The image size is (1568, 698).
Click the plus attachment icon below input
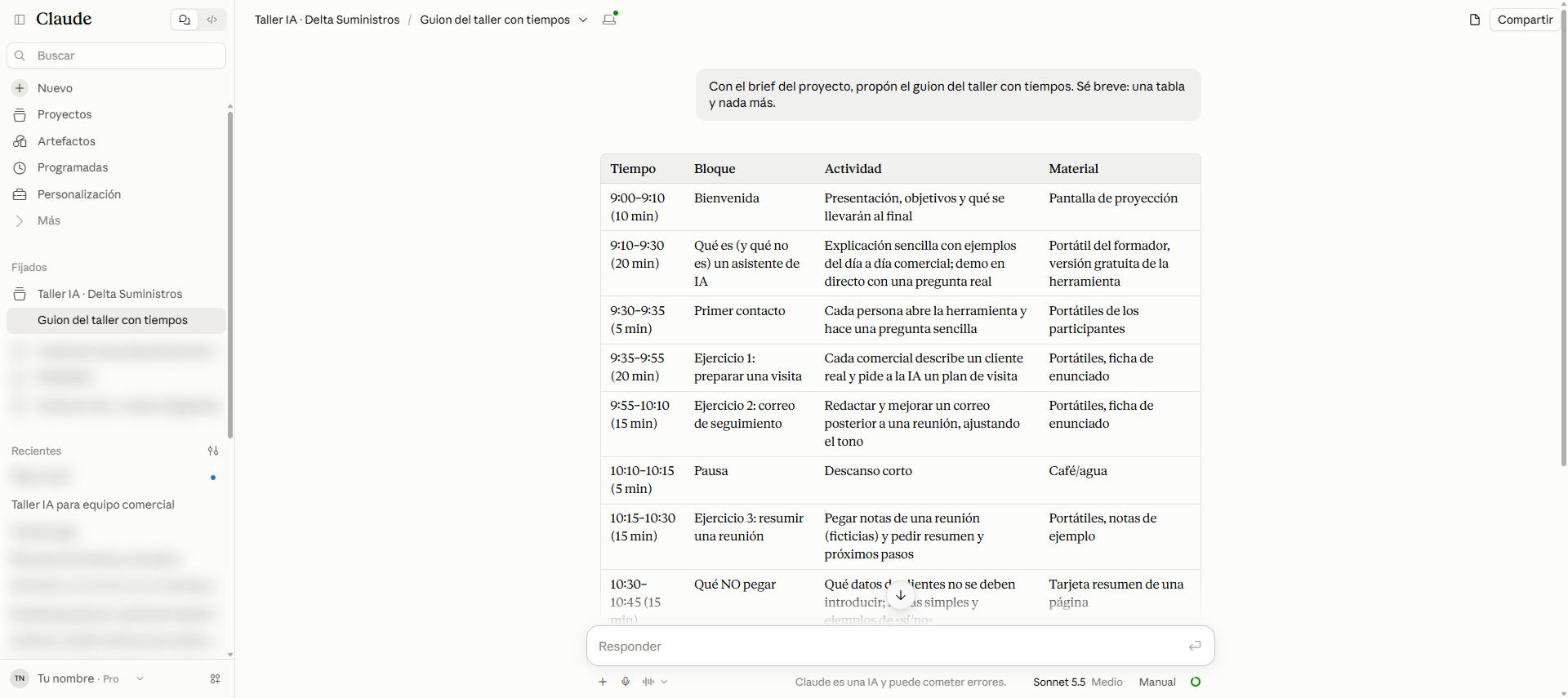[x=602, y=682]
